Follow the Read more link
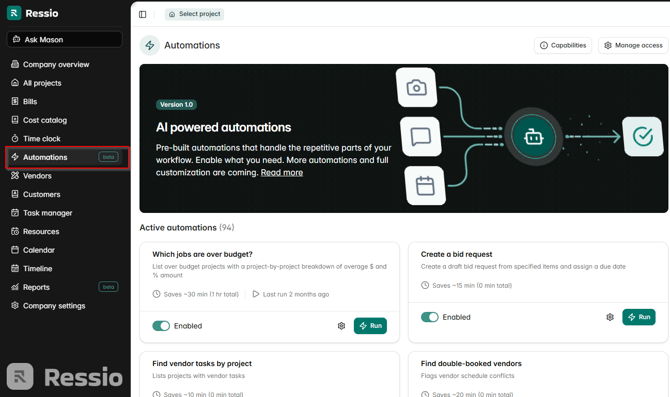Screen dimensions: 670x397 (282, 173)
